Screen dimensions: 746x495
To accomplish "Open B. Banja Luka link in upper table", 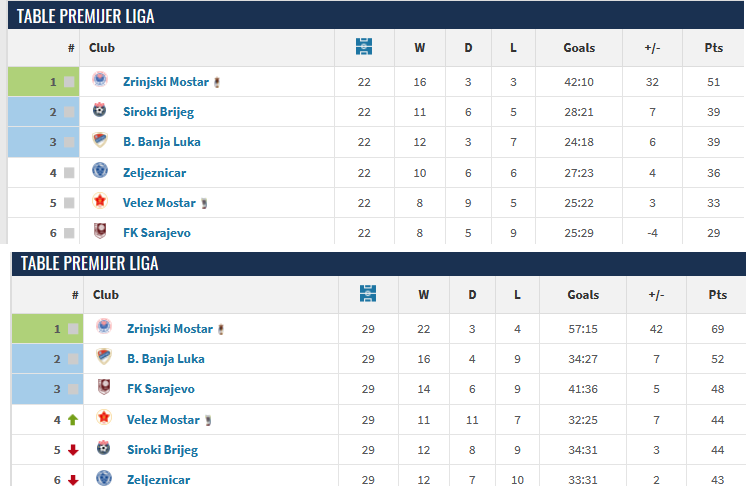I will pyautogui.click(x=162, y=142).
